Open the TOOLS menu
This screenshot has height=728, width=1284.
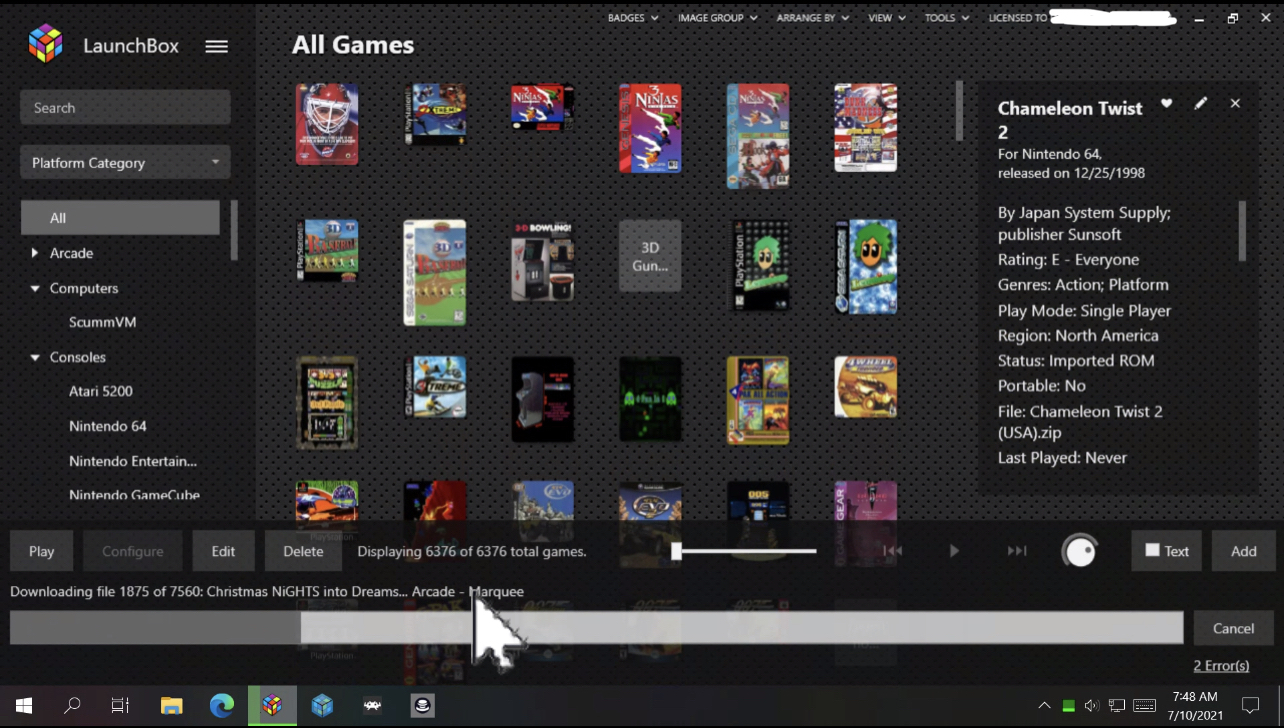pyautogui.click(x=946, y=18)
